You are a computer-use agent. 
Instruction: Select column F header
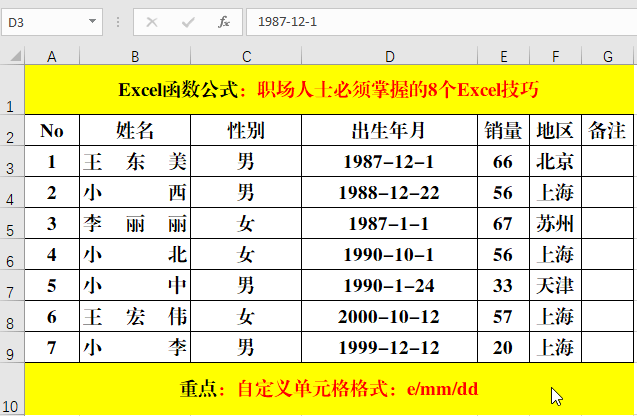[556, 56]
